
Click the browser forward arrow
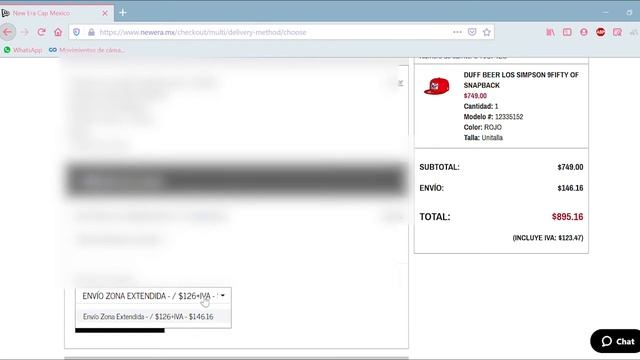click(24, 32)
